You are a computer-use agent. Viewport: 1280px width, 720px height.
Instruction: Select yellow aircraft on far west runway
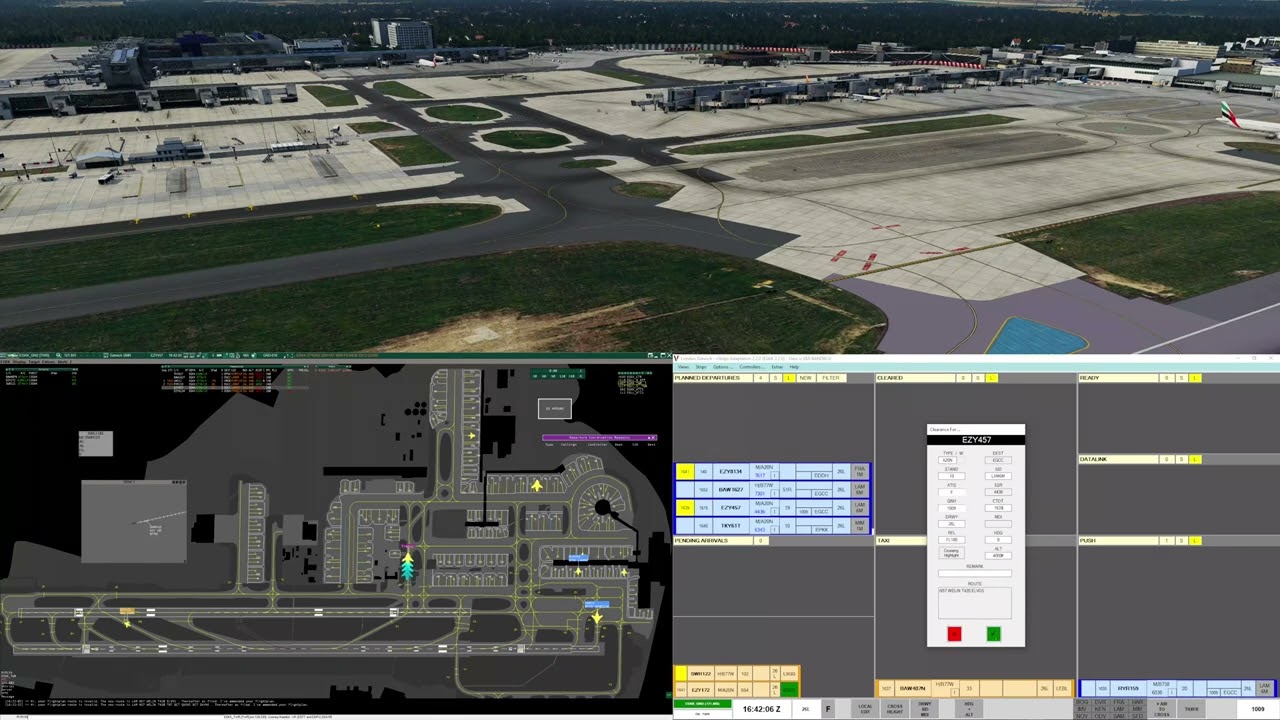tap(127, 623)
